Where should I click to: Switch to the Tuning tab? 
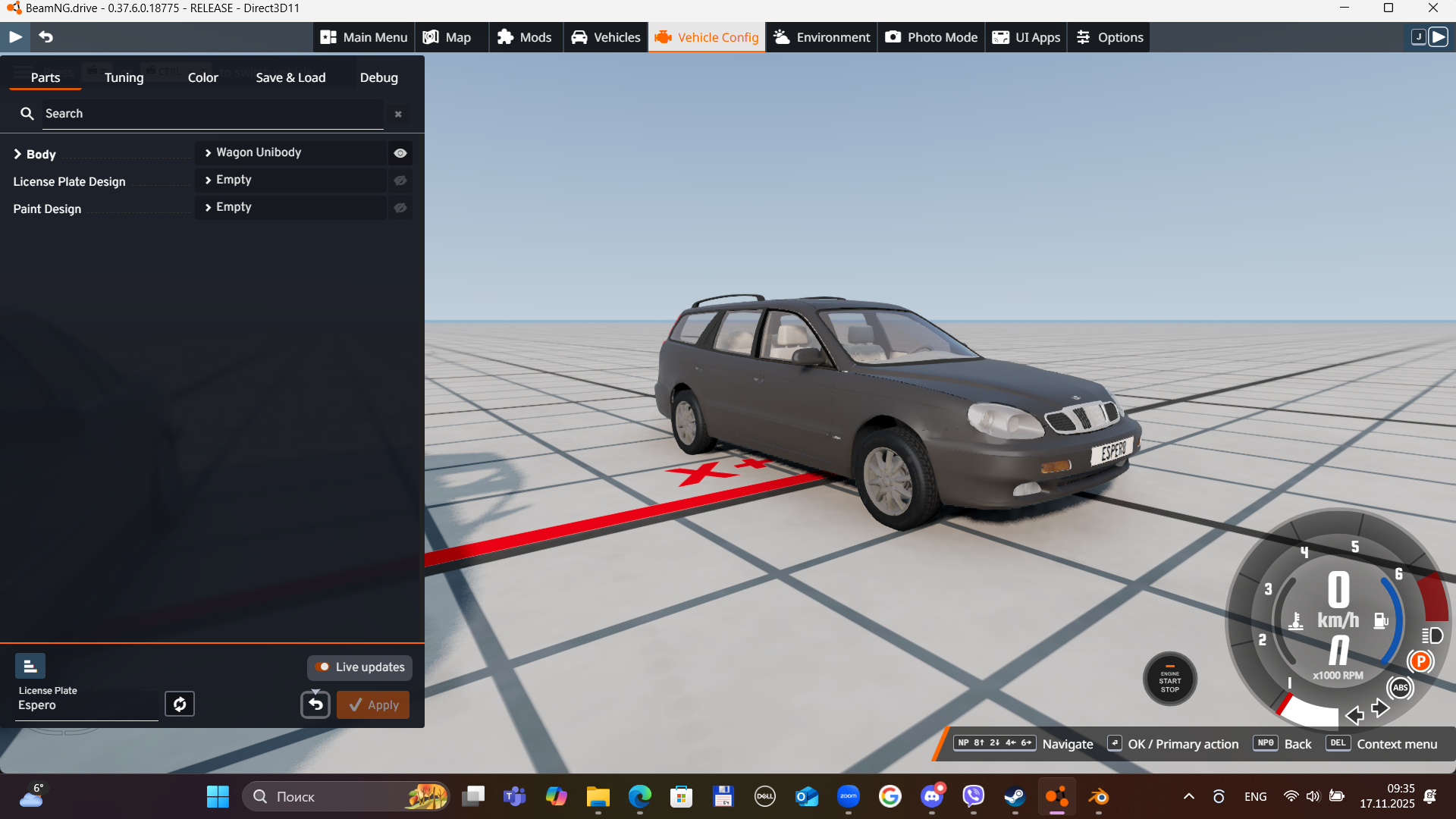(124, 77)
